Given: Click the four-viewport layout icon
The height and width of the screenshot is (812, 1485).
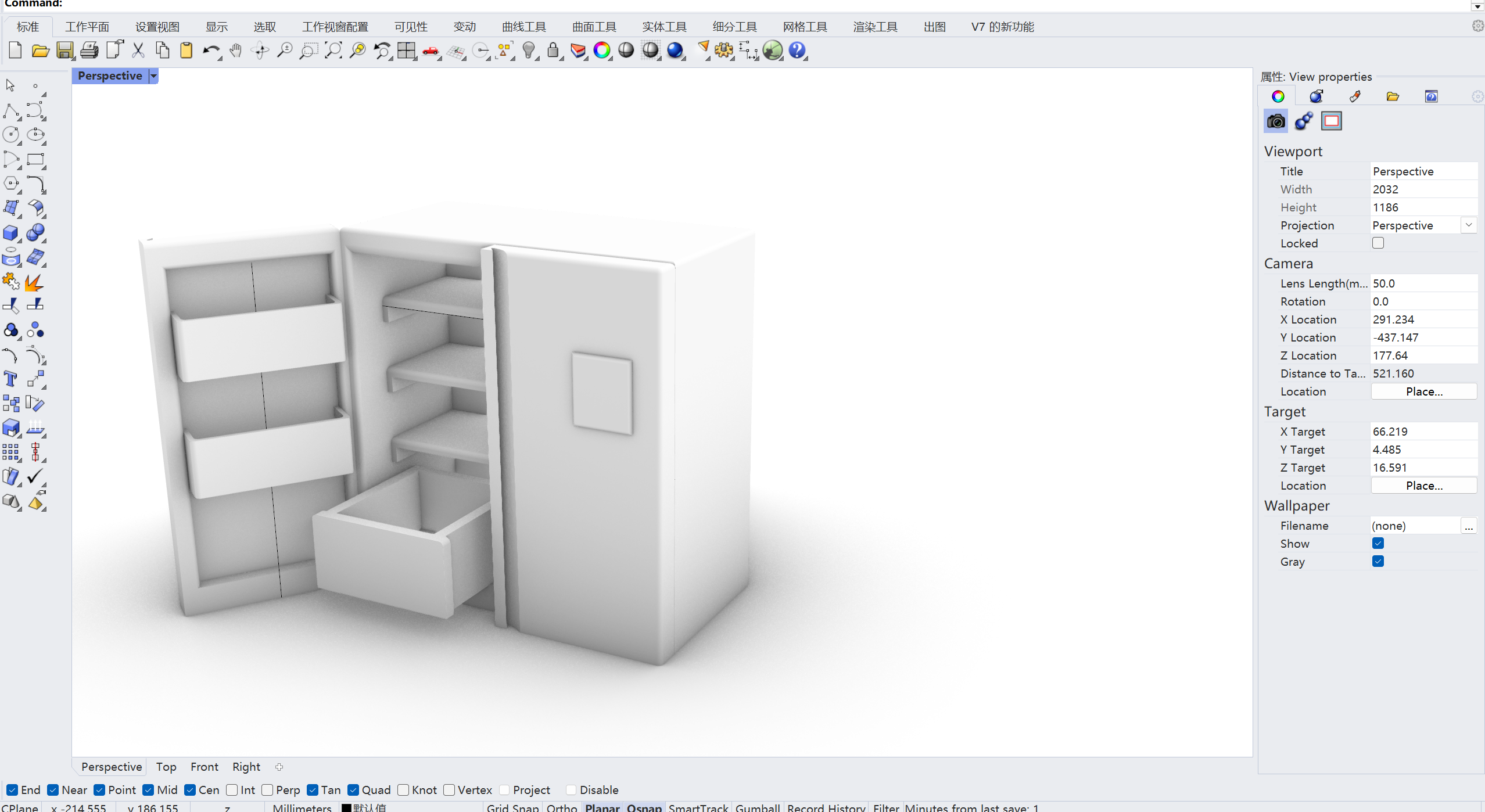Looking at the screenshot, I should [x=406, y=51].
